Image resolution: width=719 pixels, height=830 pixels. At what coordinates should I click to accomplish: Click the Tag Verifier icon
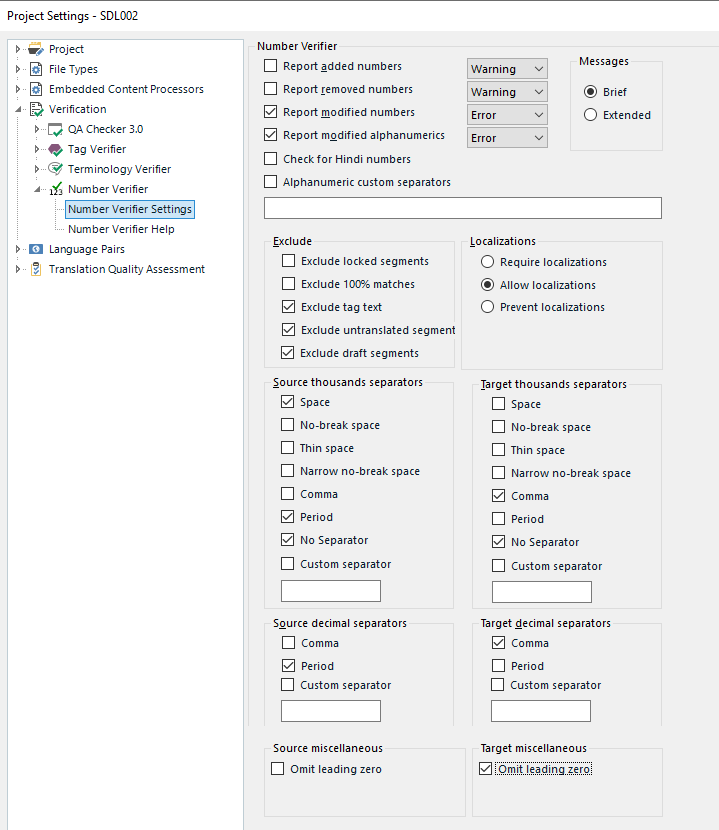coord(55,149)
